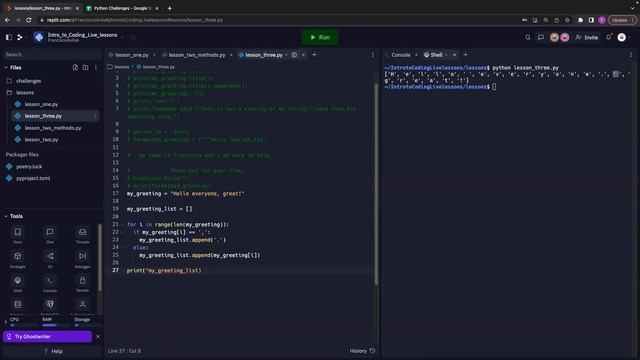This screenshot has width=640, height=360.
Task: Open the Threads tool
Action: pyautogui.click(x=82, y=235)
